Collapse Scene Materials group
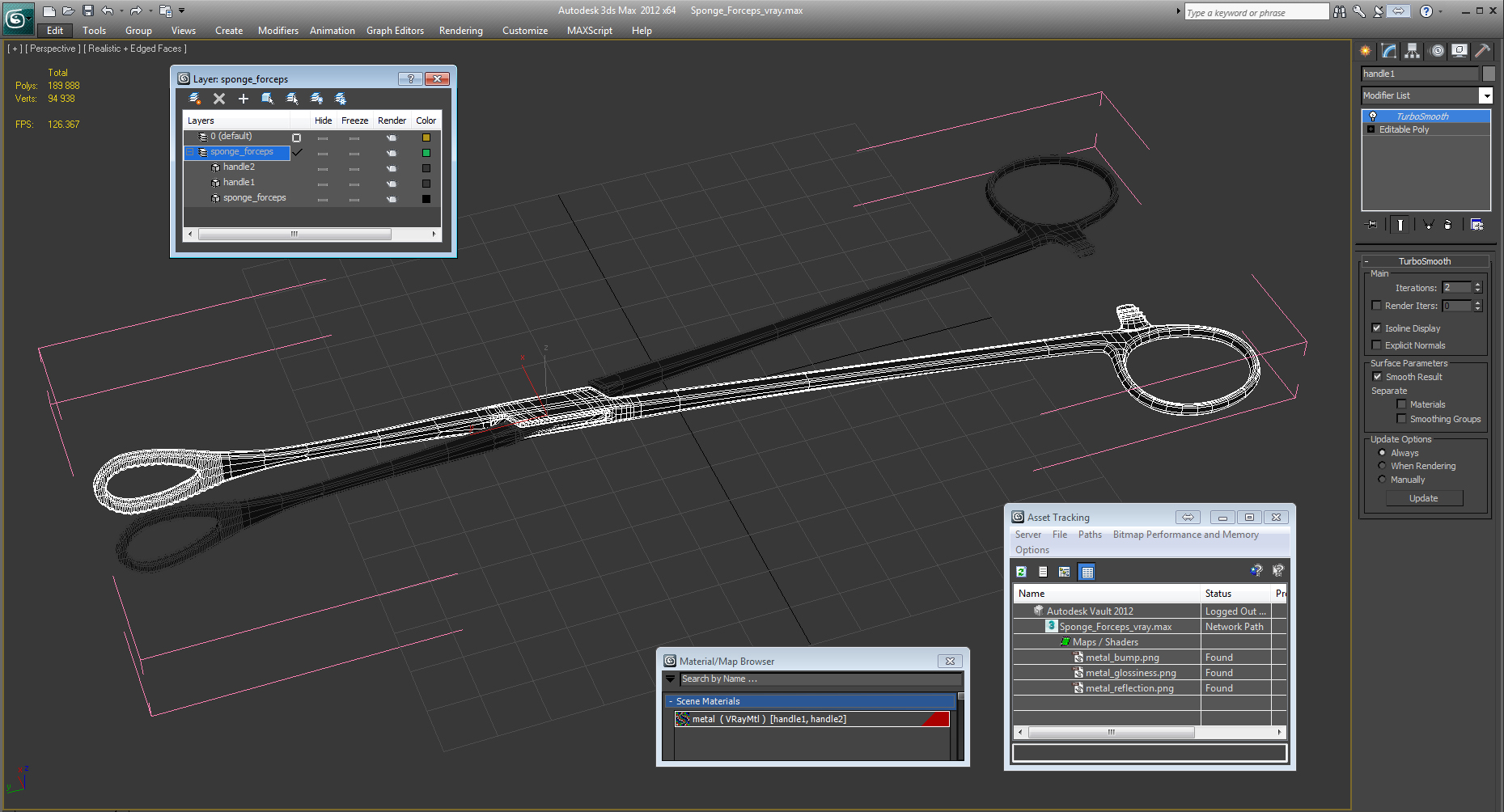 [x=671, y=701]
